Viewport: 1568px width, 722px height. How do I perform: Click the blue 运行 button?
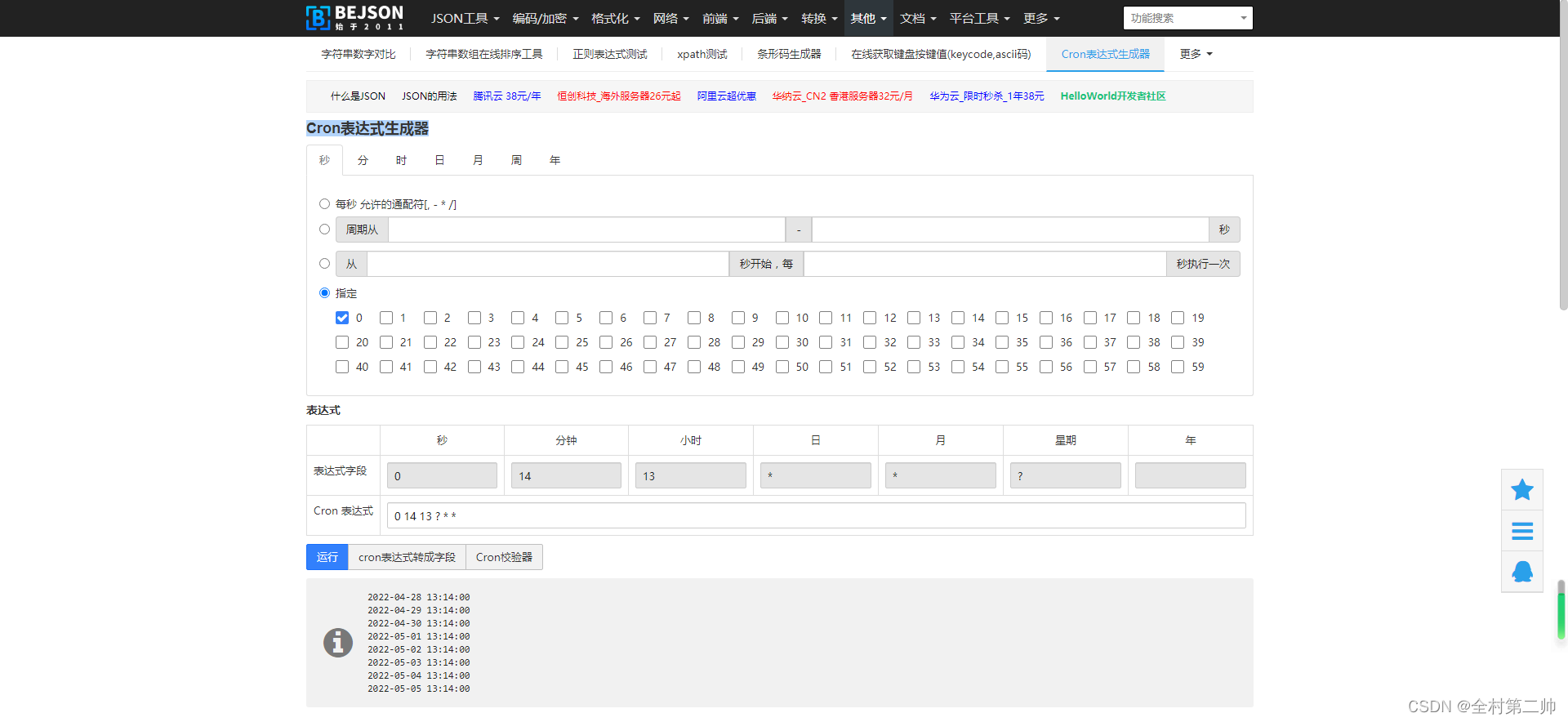(x=327, y=557)
